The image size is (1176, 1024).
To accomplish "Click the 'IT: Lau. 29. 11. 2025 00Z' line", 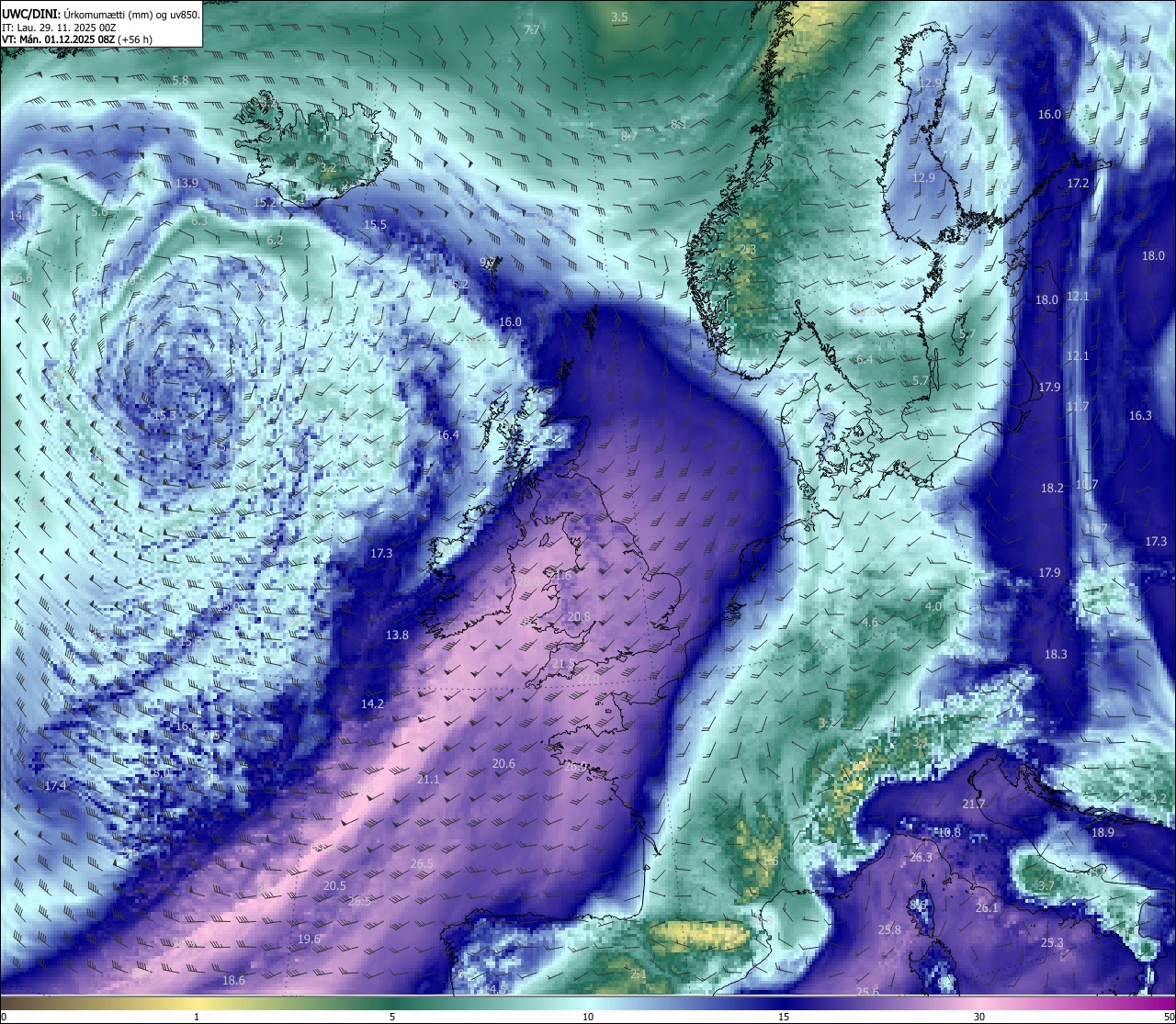I will 59,27.
